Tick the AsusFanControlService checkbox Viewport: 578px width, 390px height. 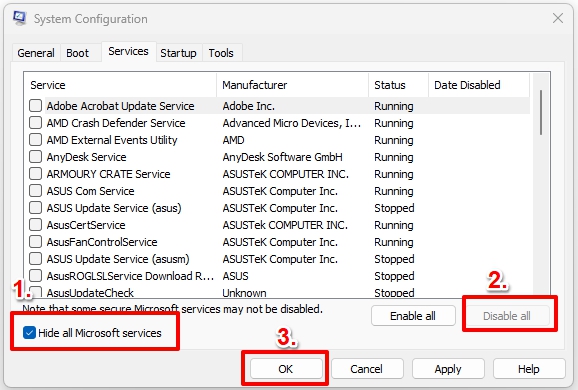coord(35,242)
